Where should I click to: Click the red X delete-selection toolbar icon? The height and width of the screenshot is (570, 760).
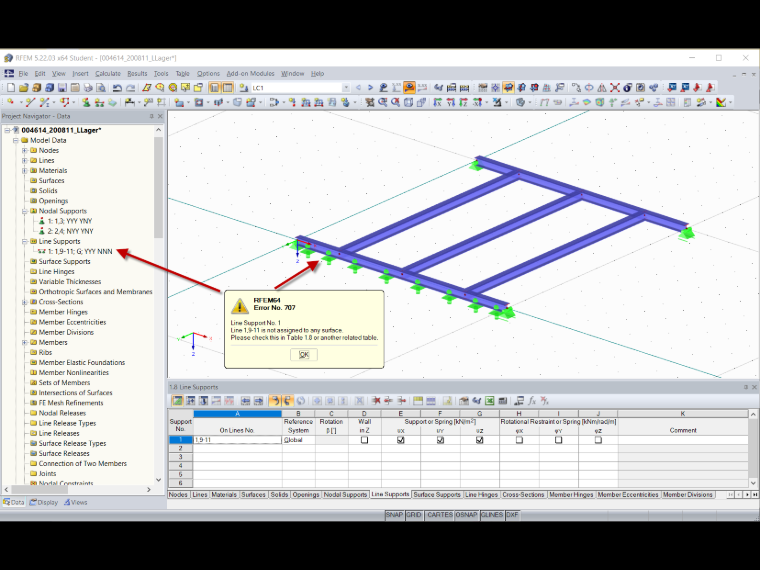[615, 88]
